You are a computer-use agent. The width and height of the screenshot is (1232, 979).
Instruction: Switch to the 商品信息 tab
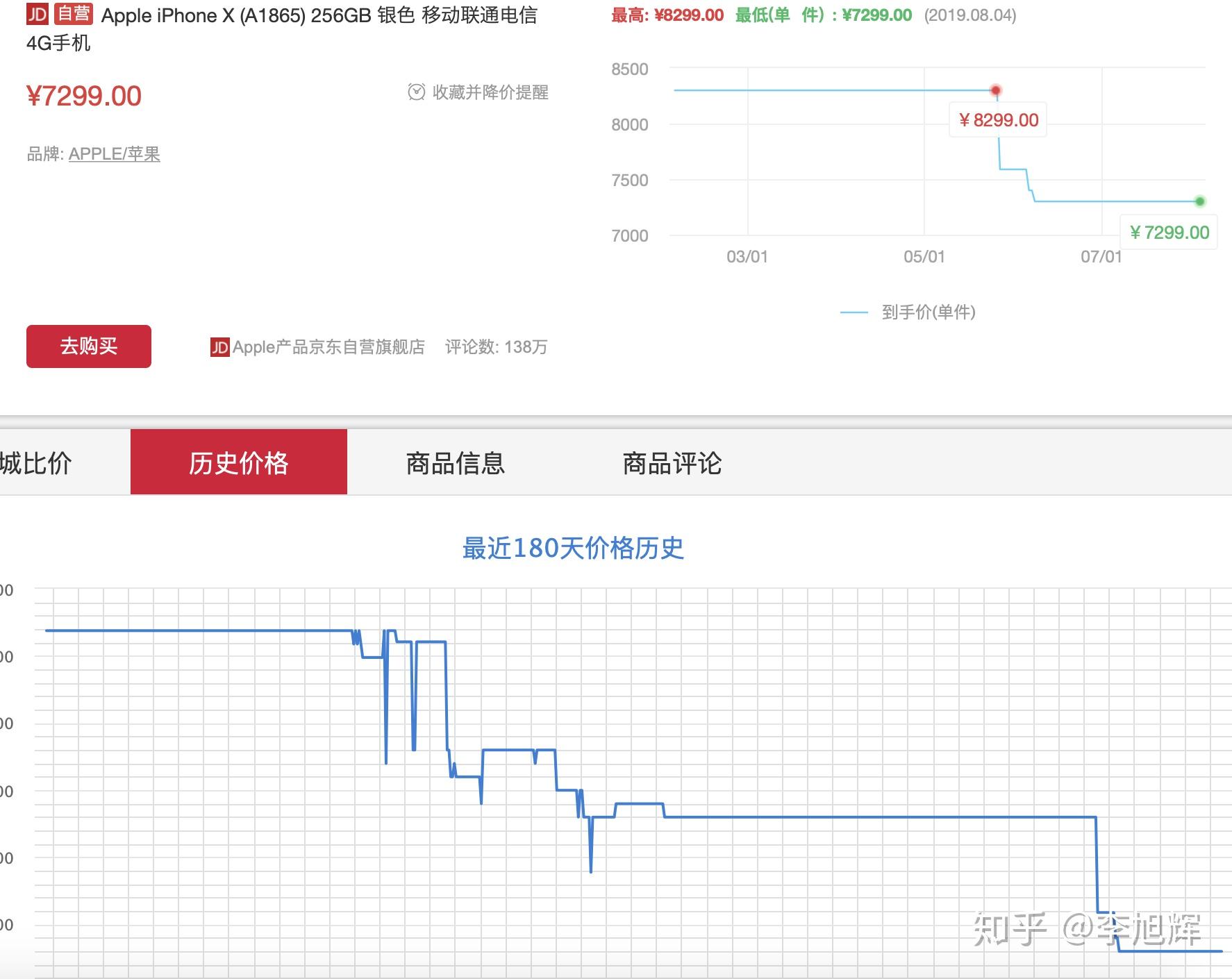[x=456, y=463]
